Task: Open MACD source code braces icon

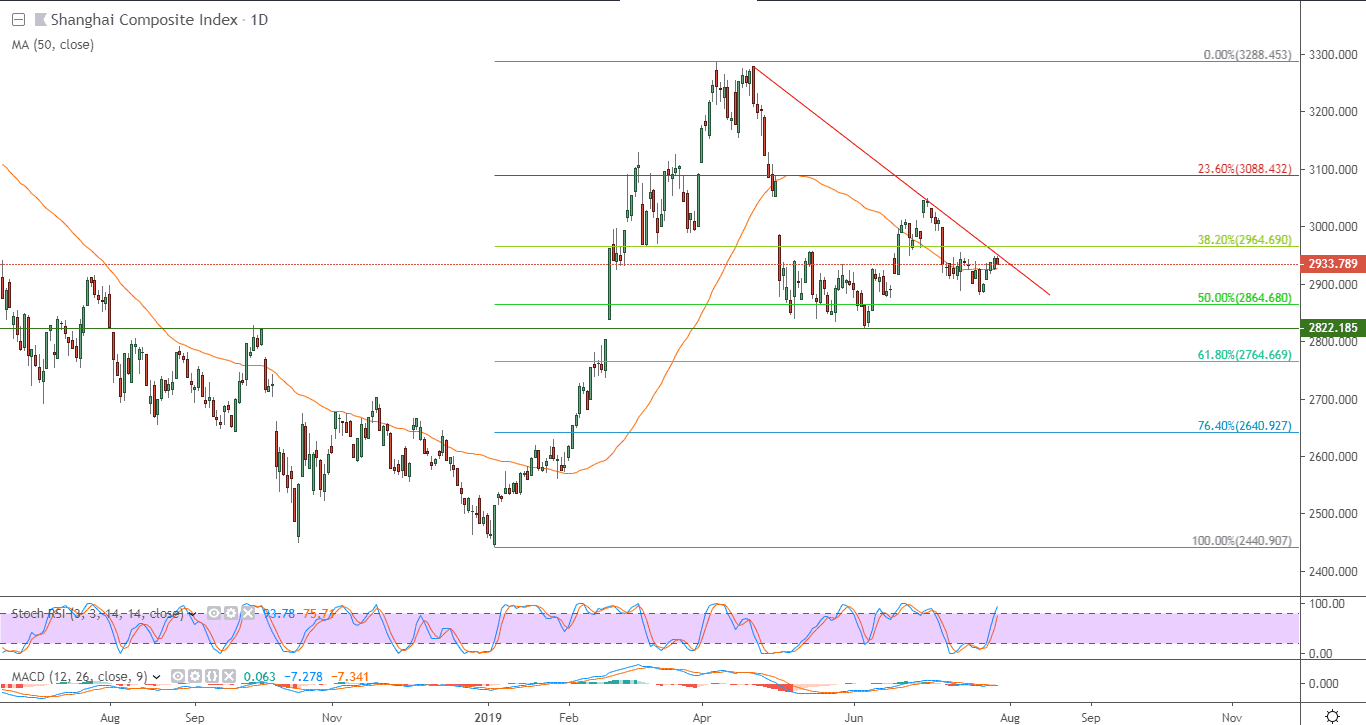Action: click(x=212, y=677)
